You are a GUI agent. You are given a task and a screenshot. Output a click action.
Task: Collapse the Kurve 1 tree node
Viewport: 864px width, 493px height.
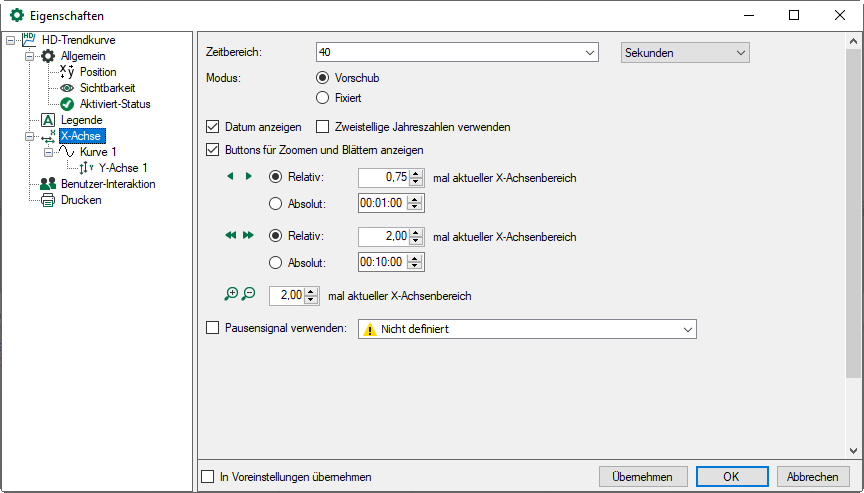tap(47, 152)
